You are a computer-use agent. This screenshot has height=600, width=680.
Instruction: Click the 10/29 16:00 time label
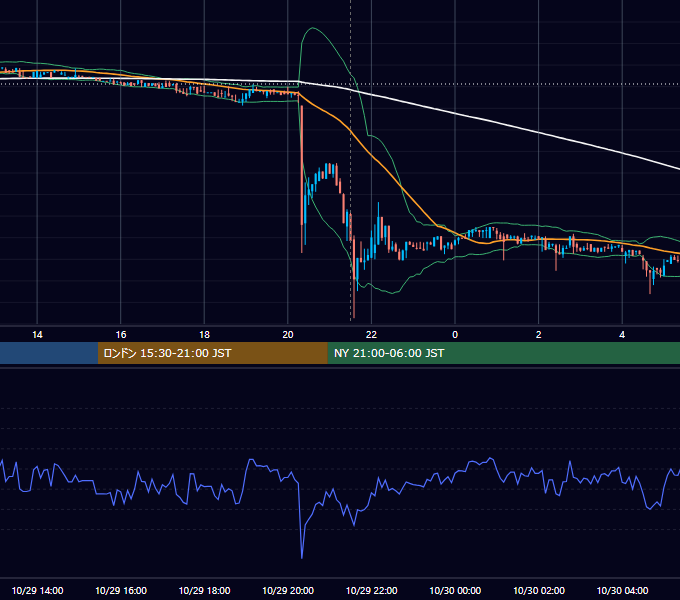coord(121,590)
